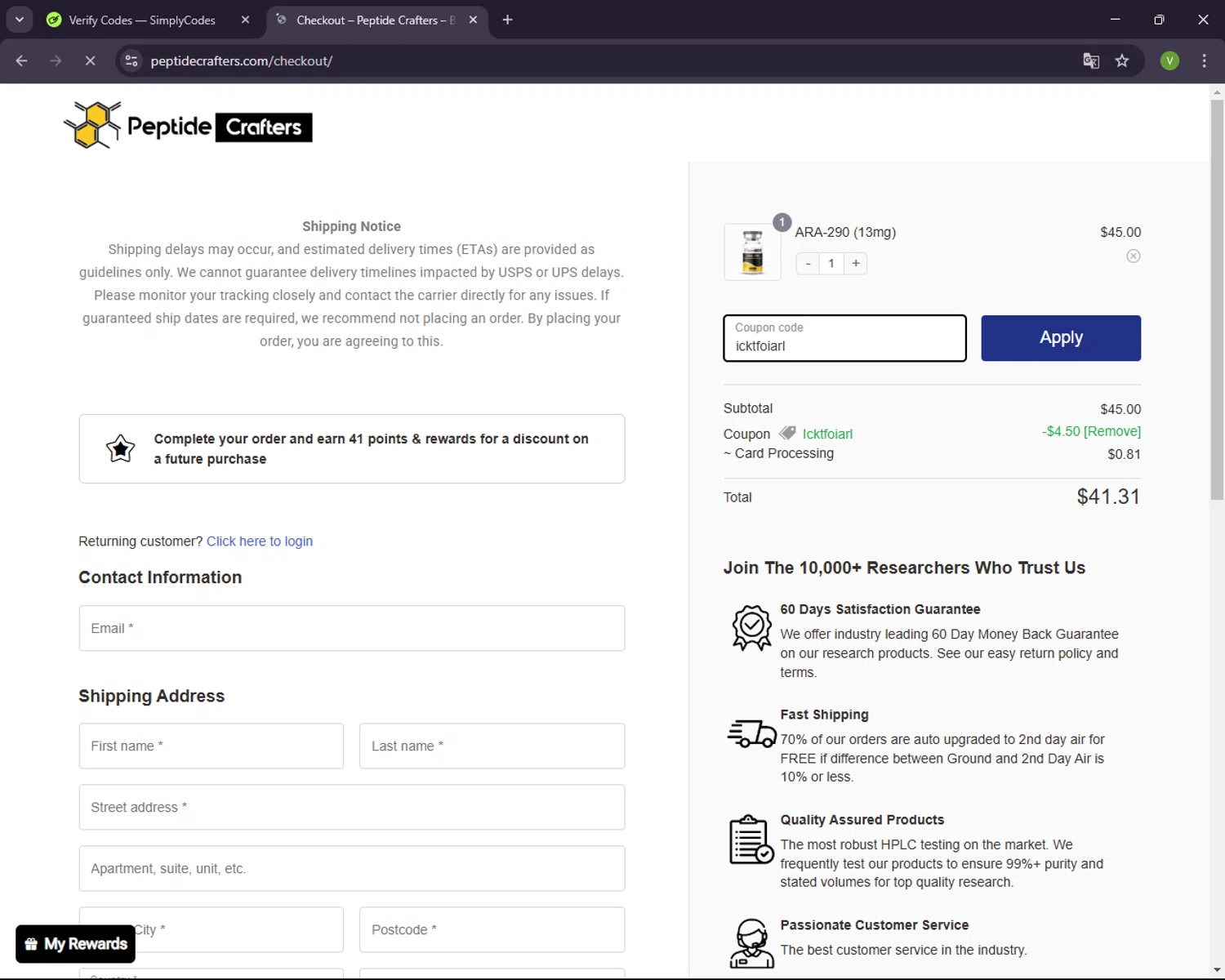The height and width of the screenshot is (980, 1225).
Task: View site information icon in address bar
Action: point(131,60)
